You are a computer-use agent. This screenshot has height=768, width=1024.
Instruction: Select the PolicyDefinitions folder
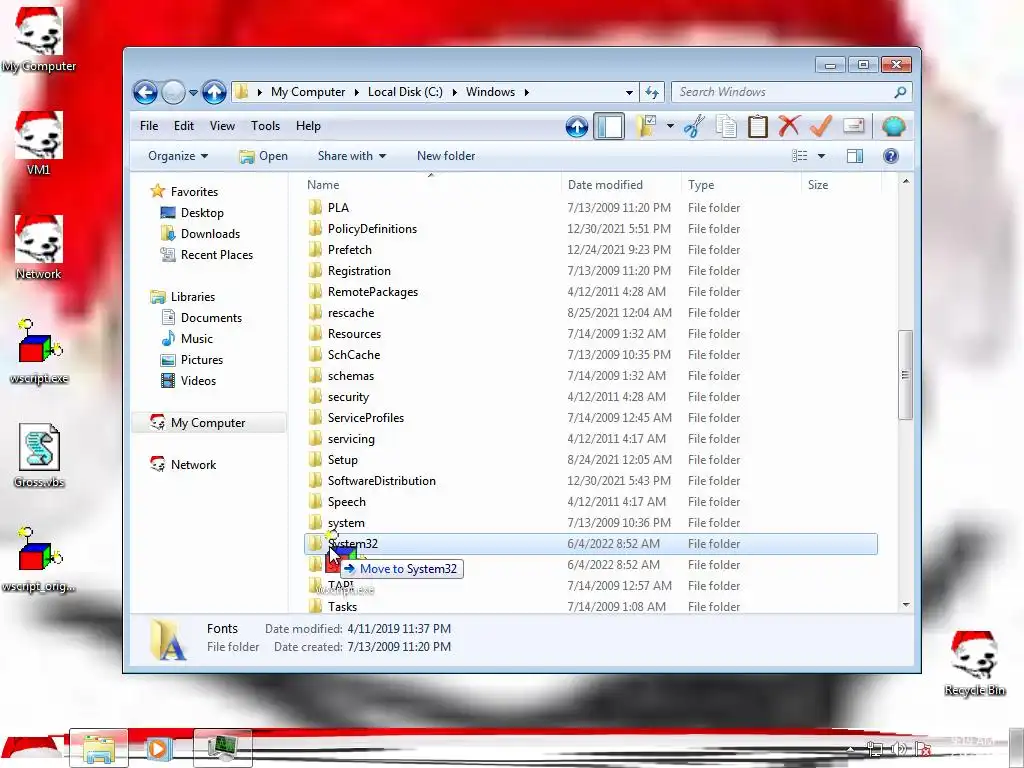(372, 229)
